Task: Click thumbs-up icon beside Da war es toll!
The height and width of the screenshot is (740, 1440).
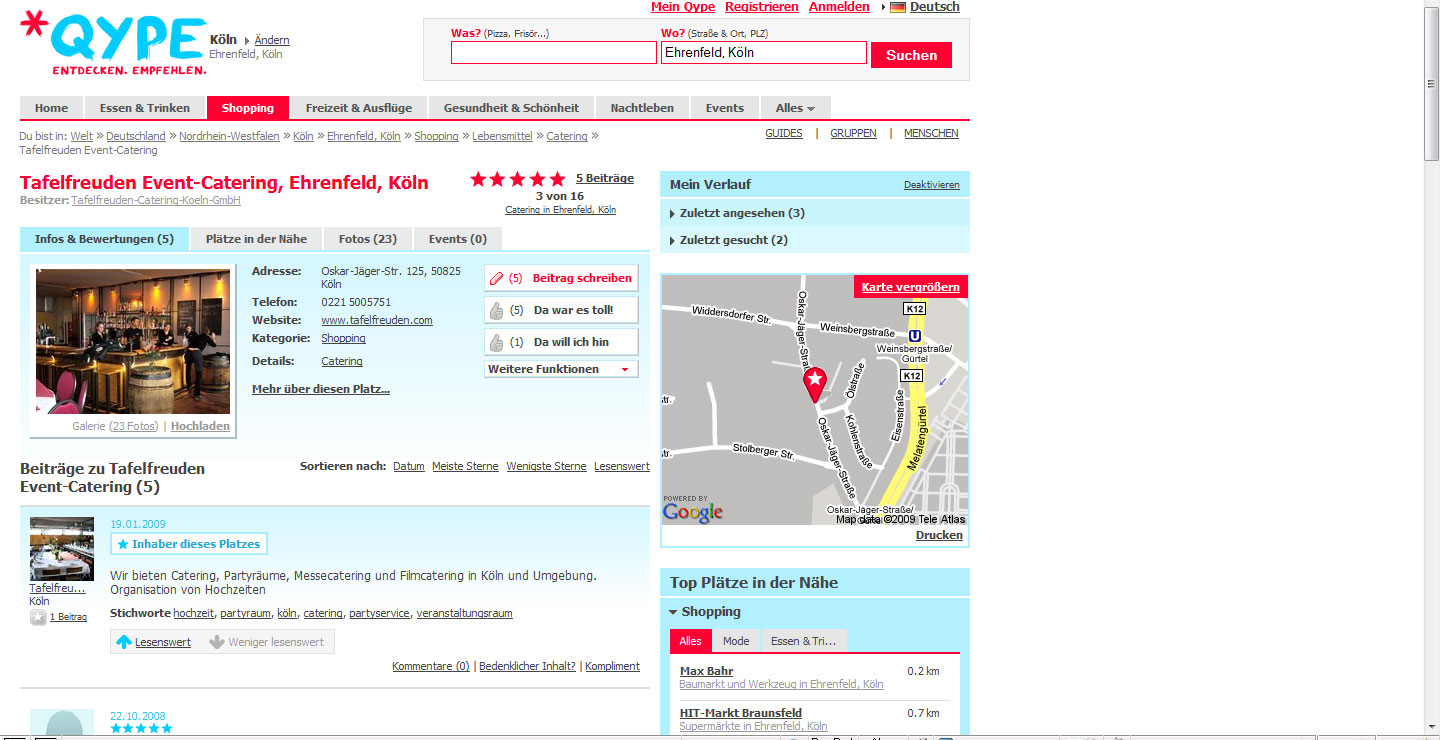Action: click(497, 310)
